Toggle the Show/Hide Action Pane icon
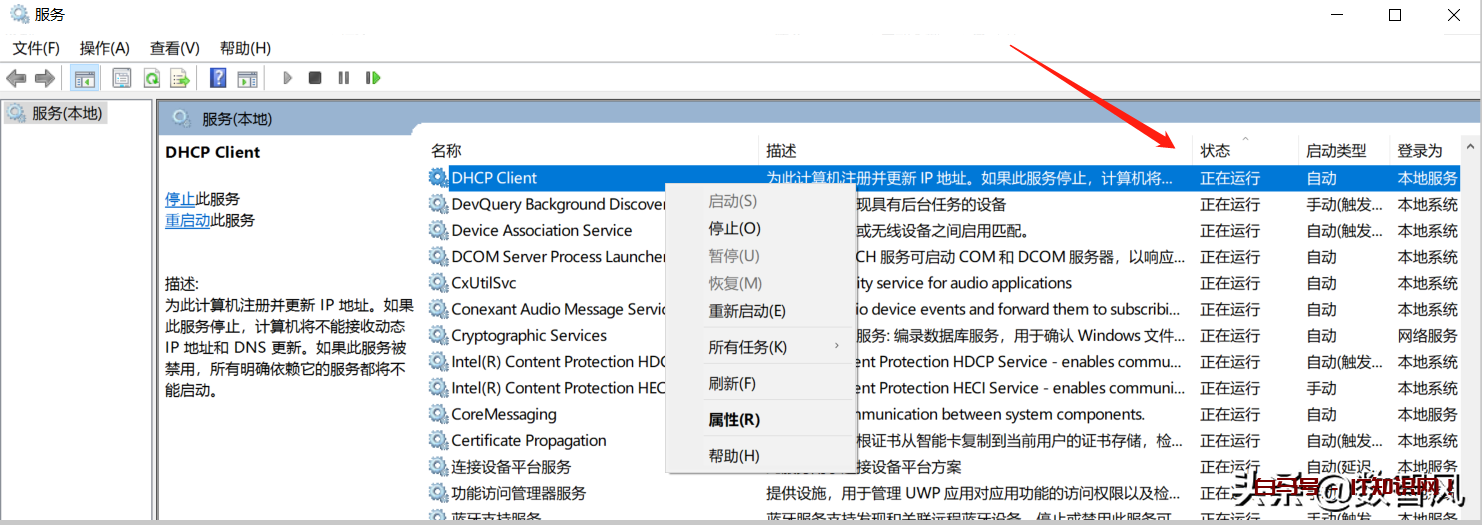 (x=247, y=78)
